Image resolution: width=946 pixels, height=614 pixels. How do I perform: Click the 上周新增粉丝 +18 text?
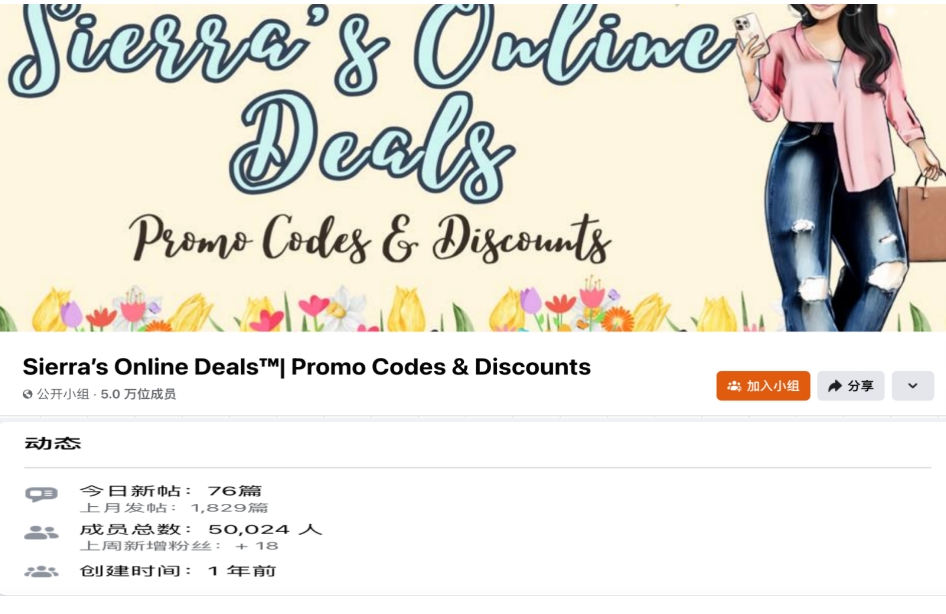179,546
